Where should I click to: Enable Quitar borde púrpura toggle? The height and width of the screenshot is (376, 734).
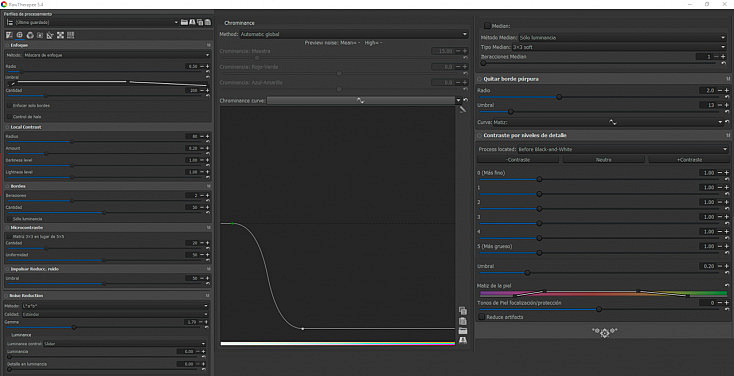pos(480,79)
